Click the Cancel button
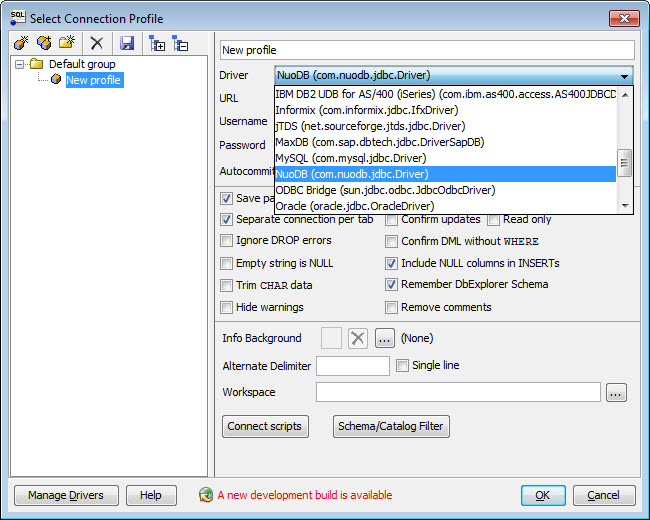The image size is (650, 520). 604,495
